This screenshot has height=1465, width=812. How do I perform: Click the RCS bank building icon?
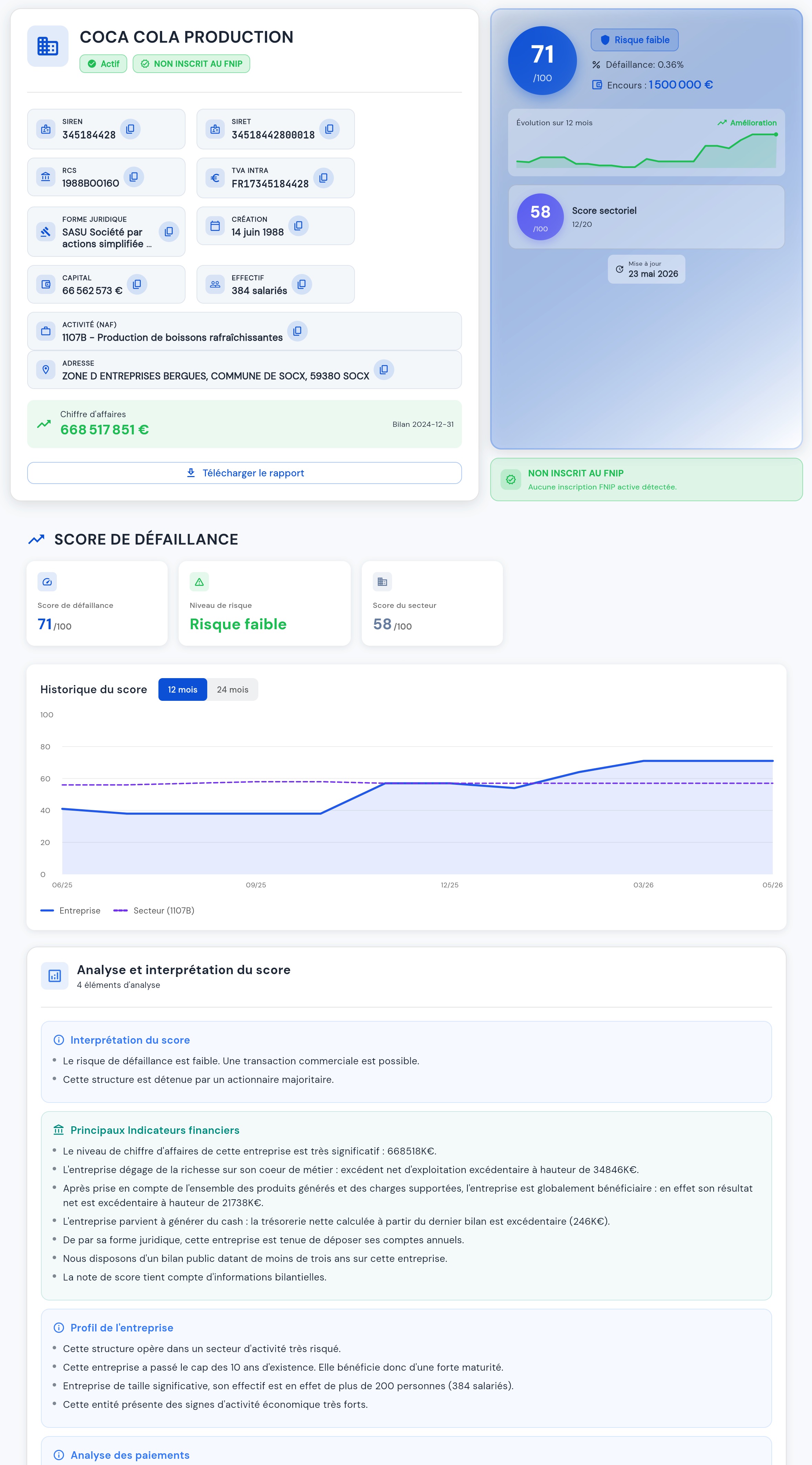point(46,177)
